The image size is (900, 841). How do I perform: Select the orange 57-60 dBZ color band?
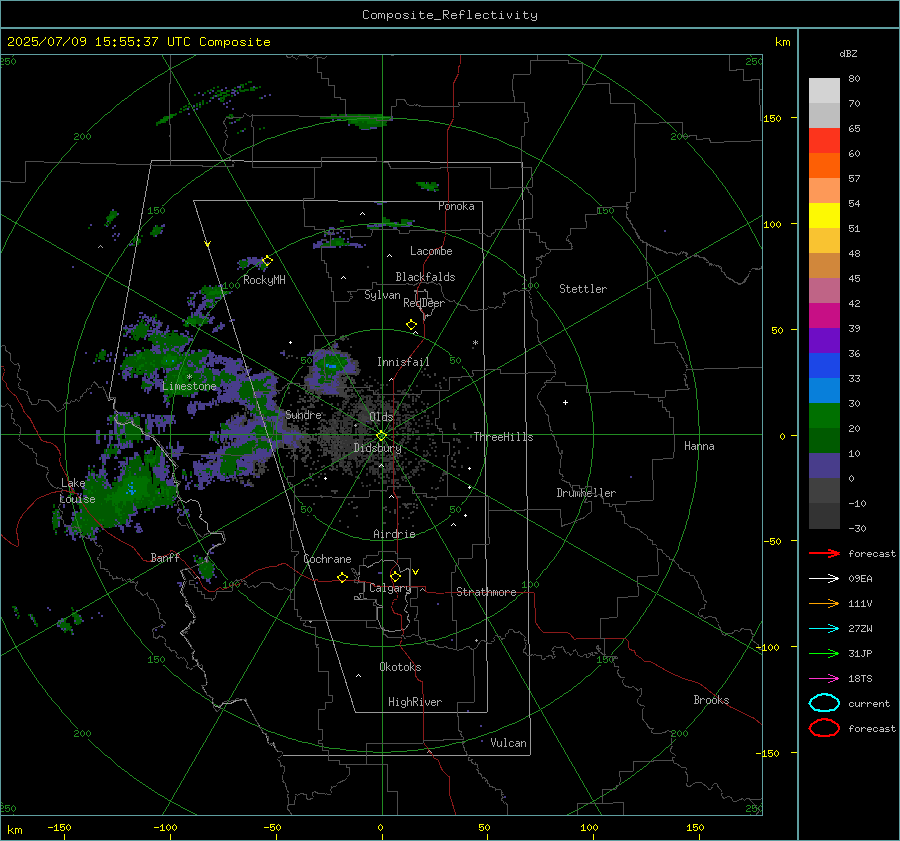824,166
